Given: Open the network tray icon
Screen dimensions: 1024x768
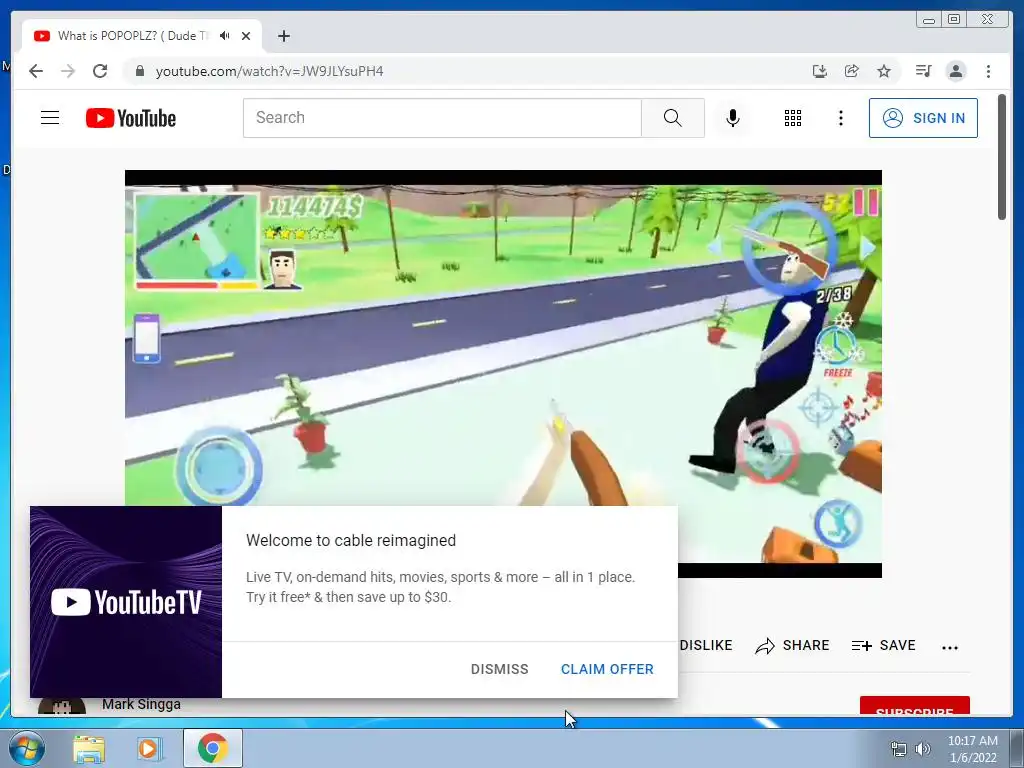Looking at the screenshot, I should [899, 749].
